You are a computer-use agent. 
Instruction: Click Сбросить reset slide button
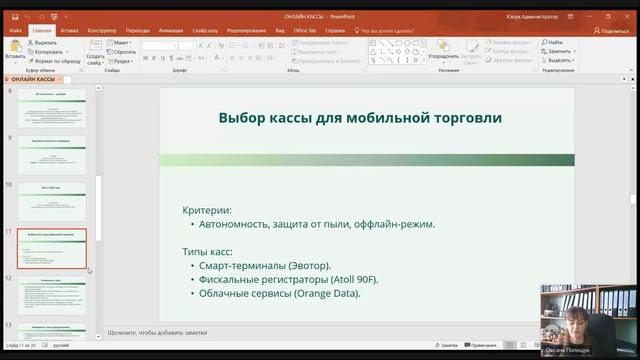tap(121, 52)
